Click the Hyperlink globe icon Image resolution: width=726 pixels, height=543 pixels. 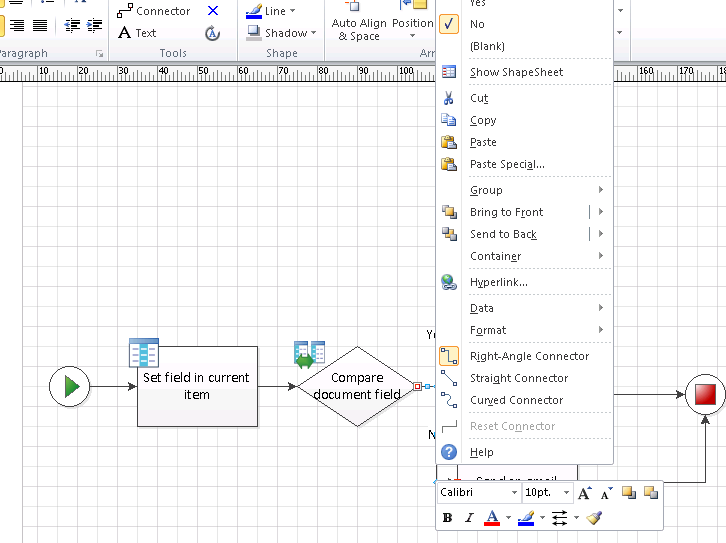449,282
